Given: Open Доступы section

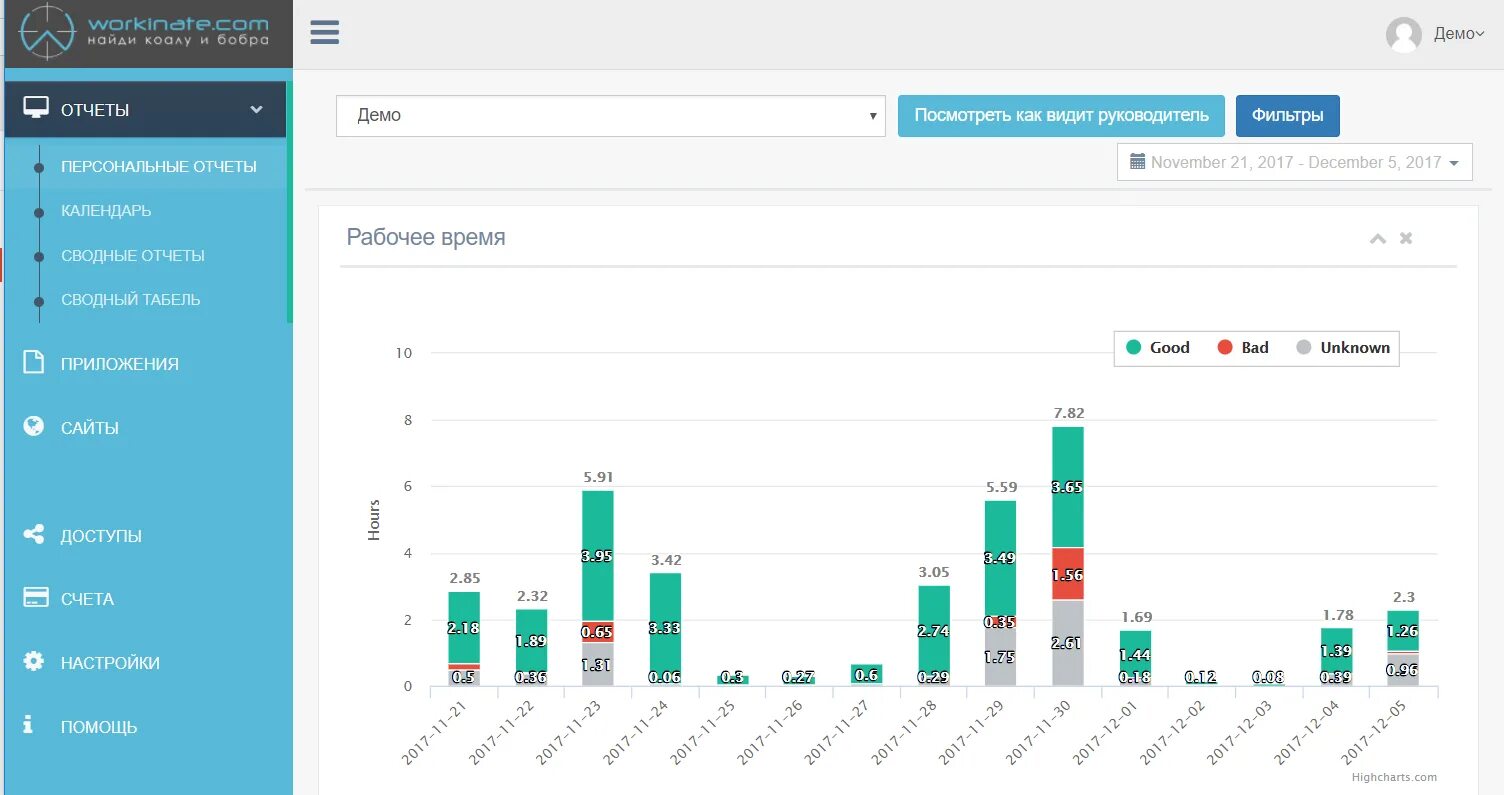Looking at the screenshot, I should pos(101,536).
